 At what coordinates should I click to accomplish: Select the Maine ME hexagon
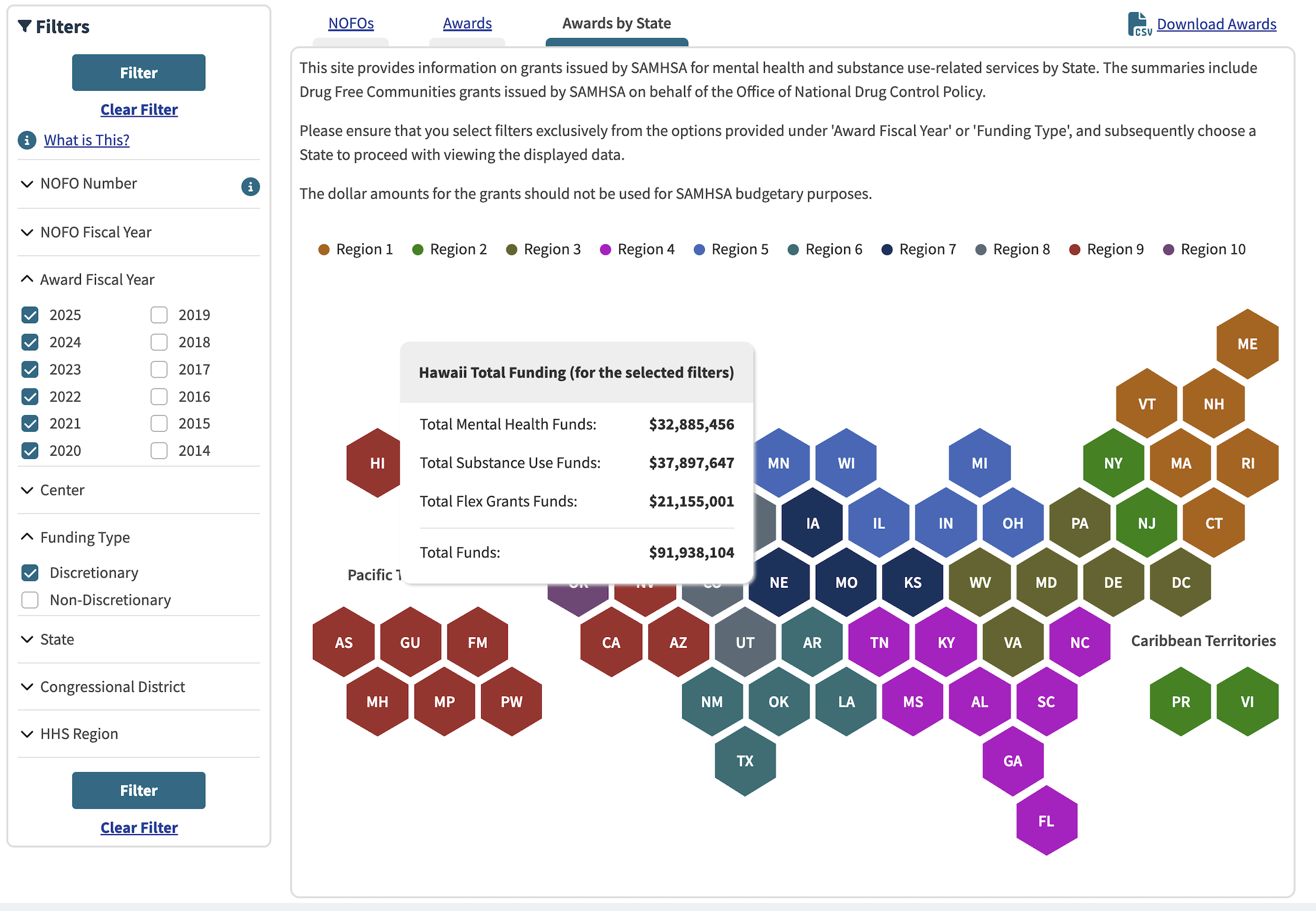tap(1247, 344)
